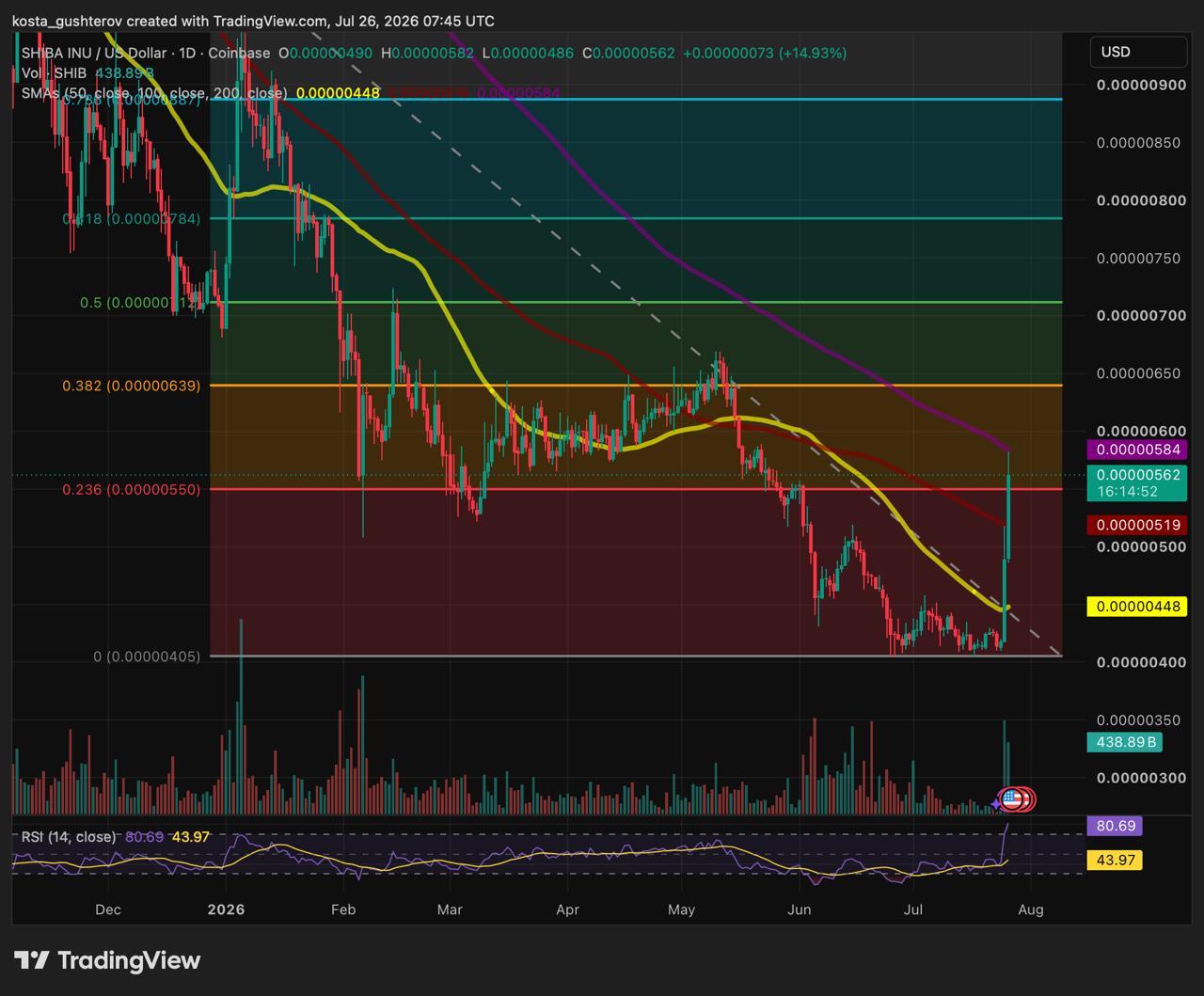Select the Vol · SHIB indicator legend
The width and height of the screenshot is (1204, 996).
pos(54,73)
